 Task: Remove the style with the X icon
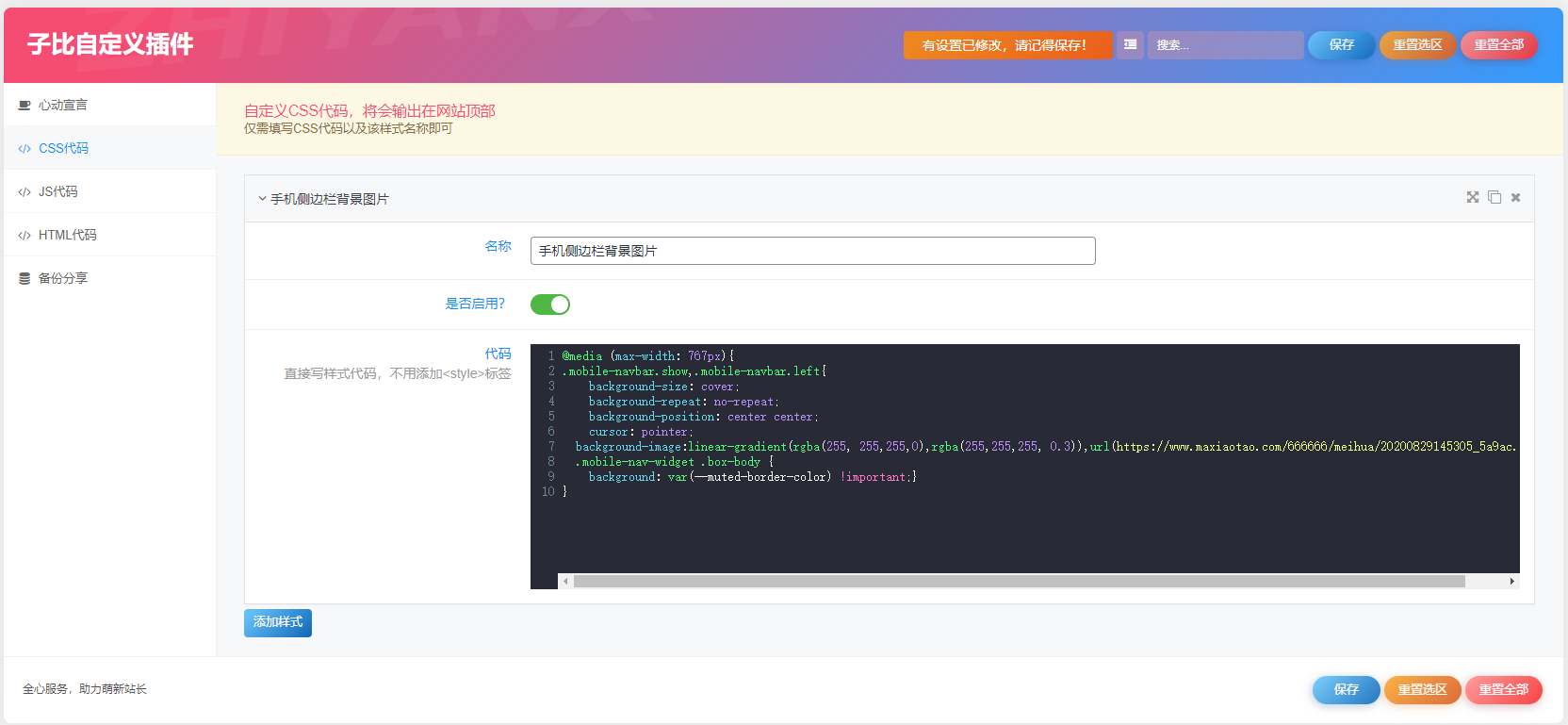point(1515,197)
